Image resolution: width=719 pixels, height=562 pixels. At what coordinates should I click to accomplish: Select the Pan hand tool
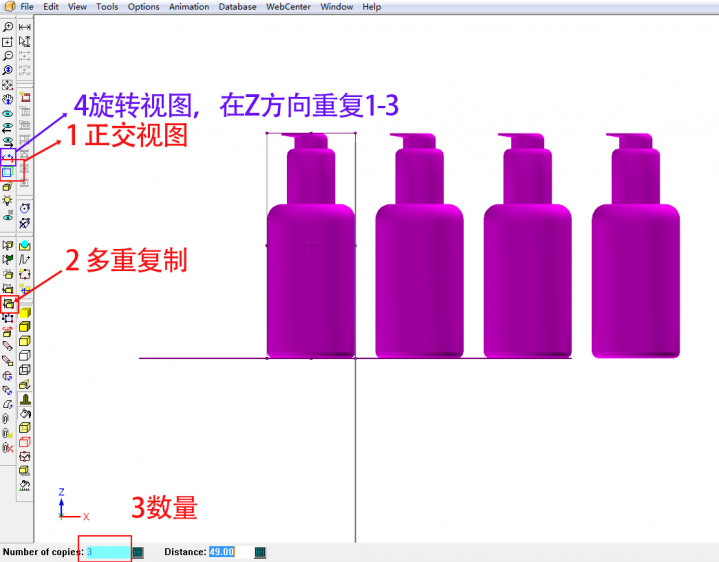8,99
